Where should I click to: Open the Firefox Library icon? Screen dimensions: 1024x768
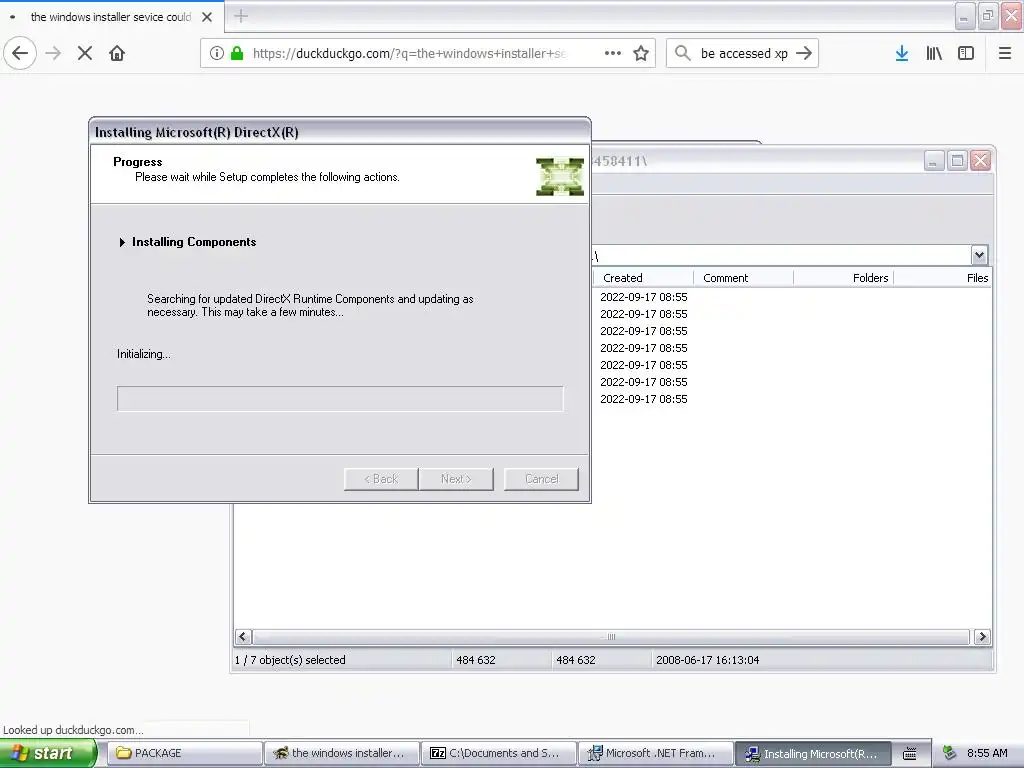(934, 53)
